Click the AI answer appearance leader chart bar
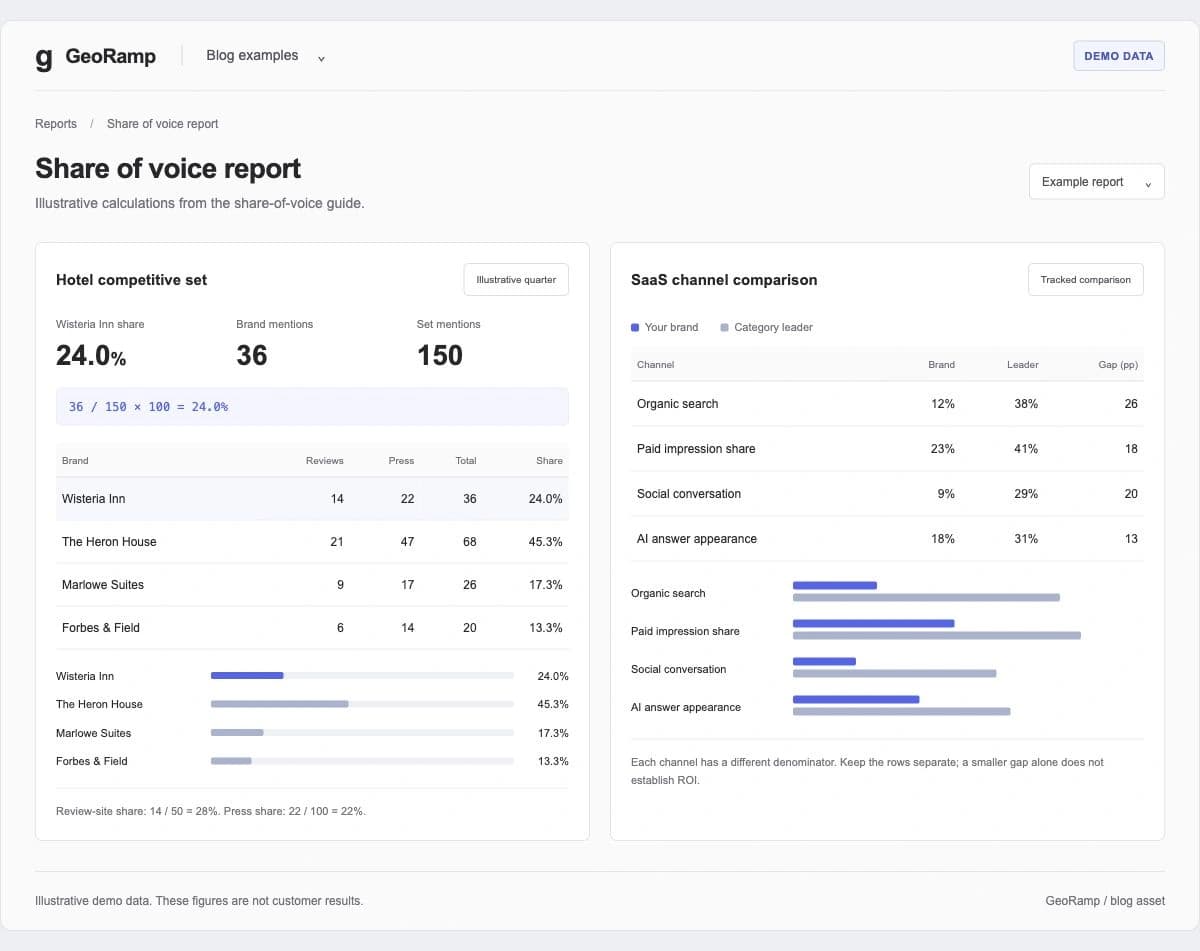 pos(902,711)
